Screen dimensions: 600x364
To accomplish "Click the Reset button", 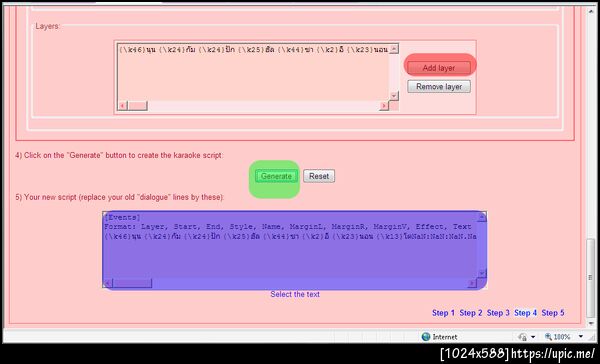I will point(319,176).
